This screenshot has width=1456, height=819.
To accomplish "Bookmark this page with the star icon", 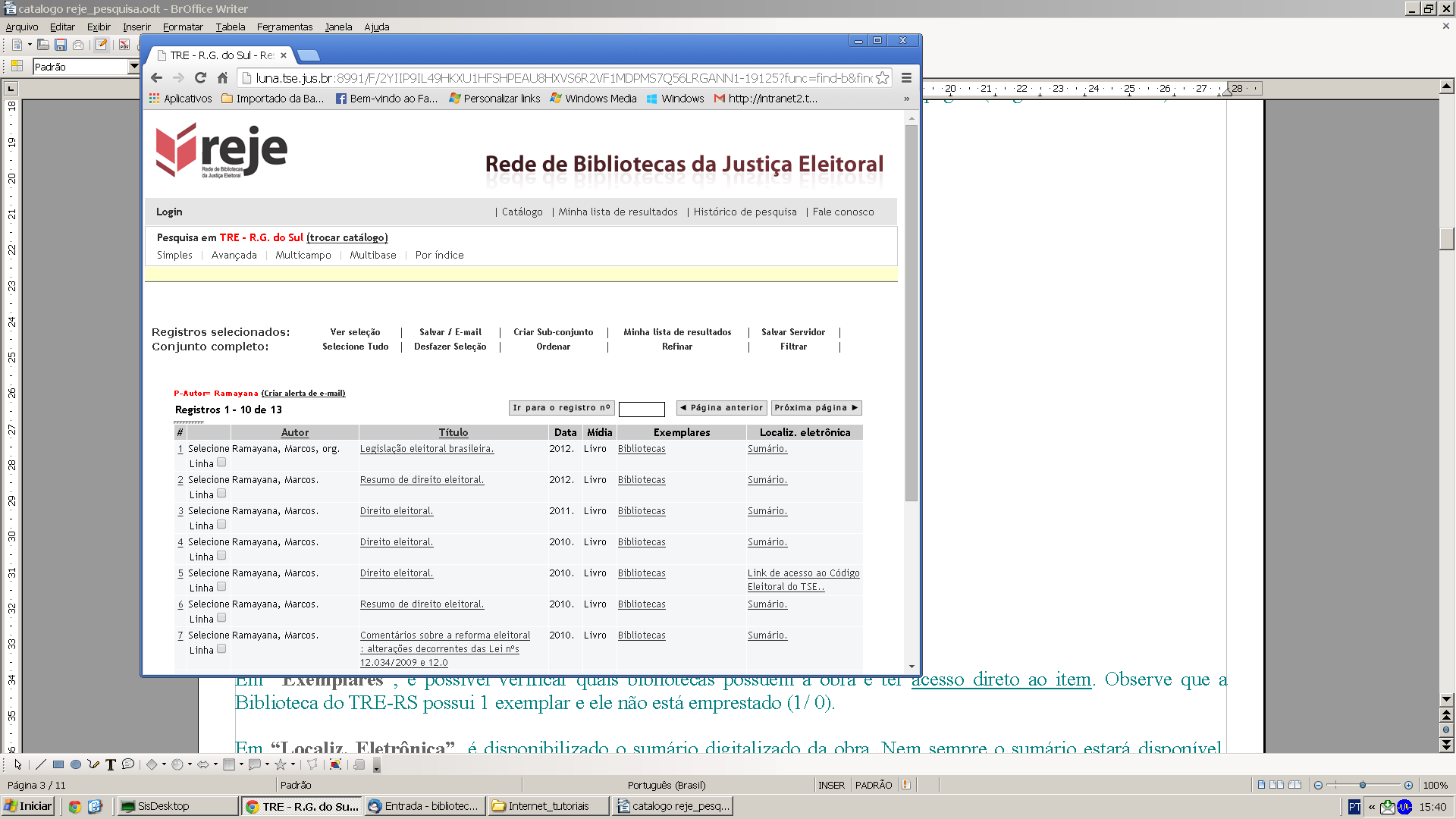I will click(x=882, y=77).
